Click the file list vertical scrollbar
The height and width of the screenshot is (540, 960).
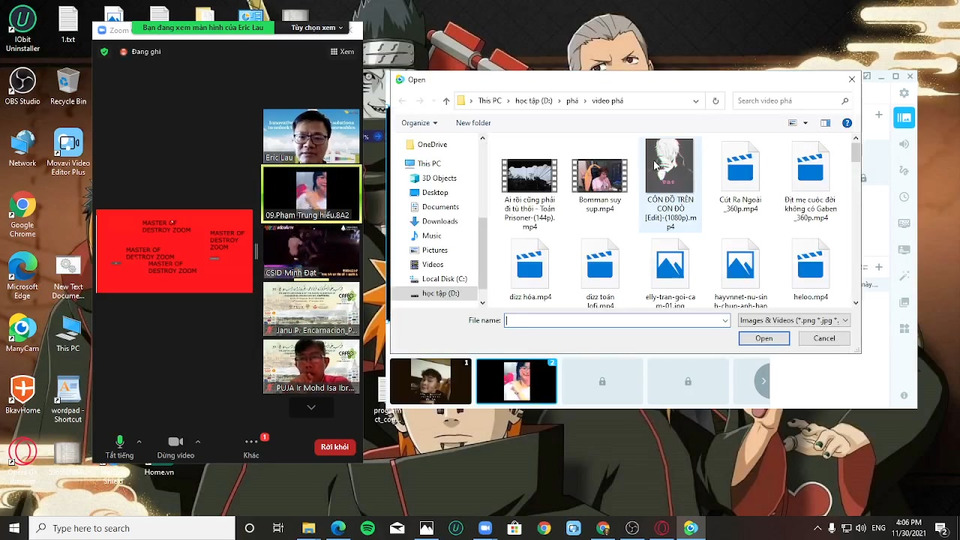pyautogui.click(x=855, y=220)
